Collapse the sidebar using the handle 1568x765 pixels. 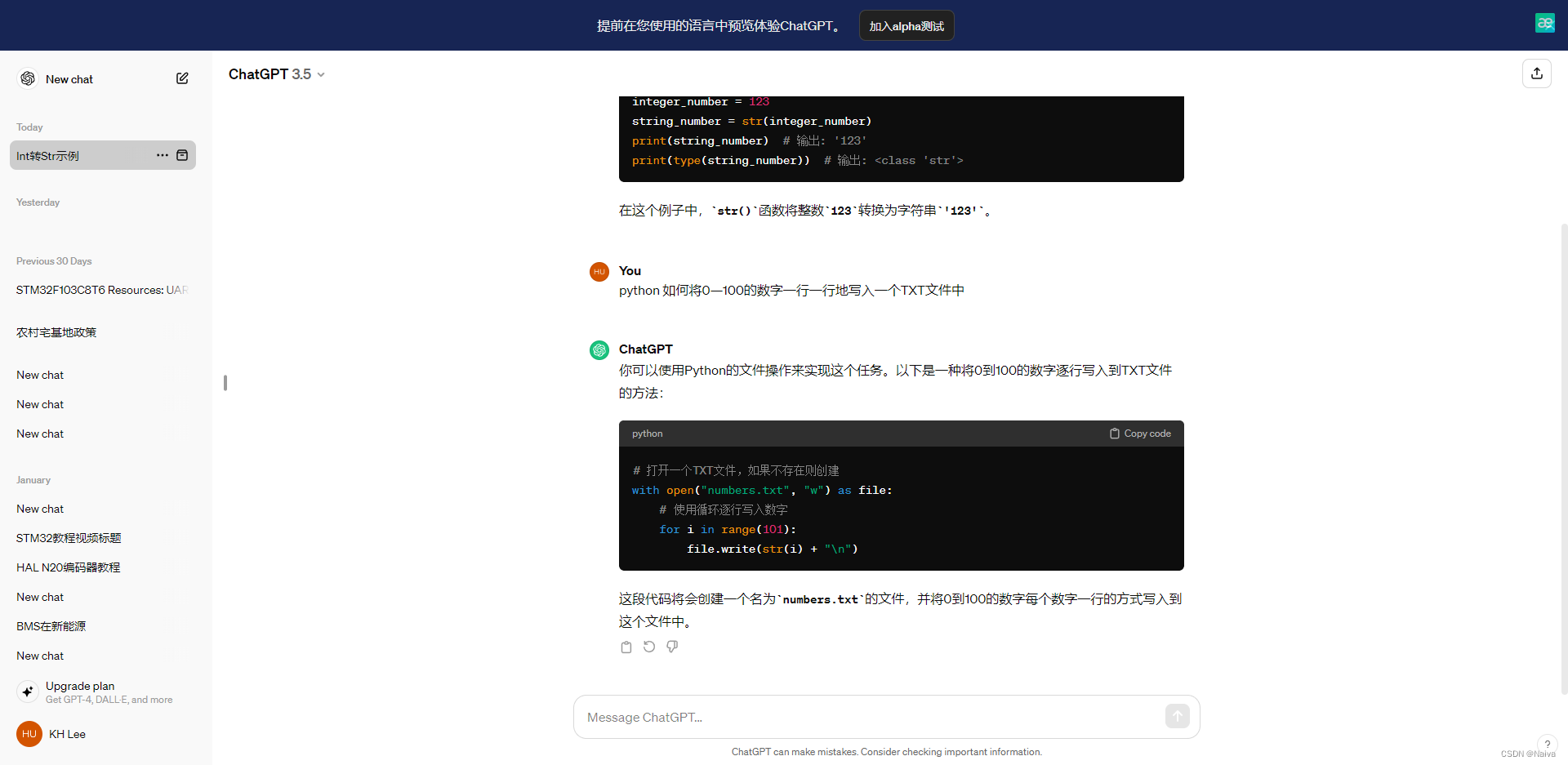pyautogui.click(x=225, y=383)
